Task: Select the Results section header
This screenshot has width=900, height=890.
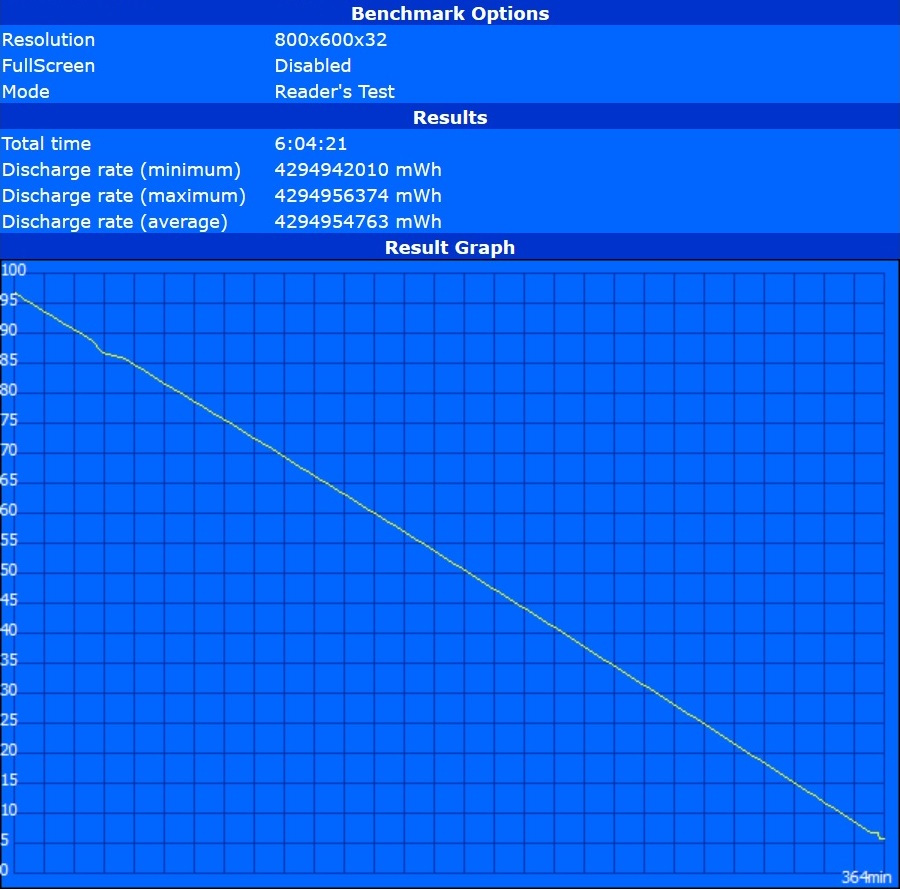Action: (x=450, y=118)
